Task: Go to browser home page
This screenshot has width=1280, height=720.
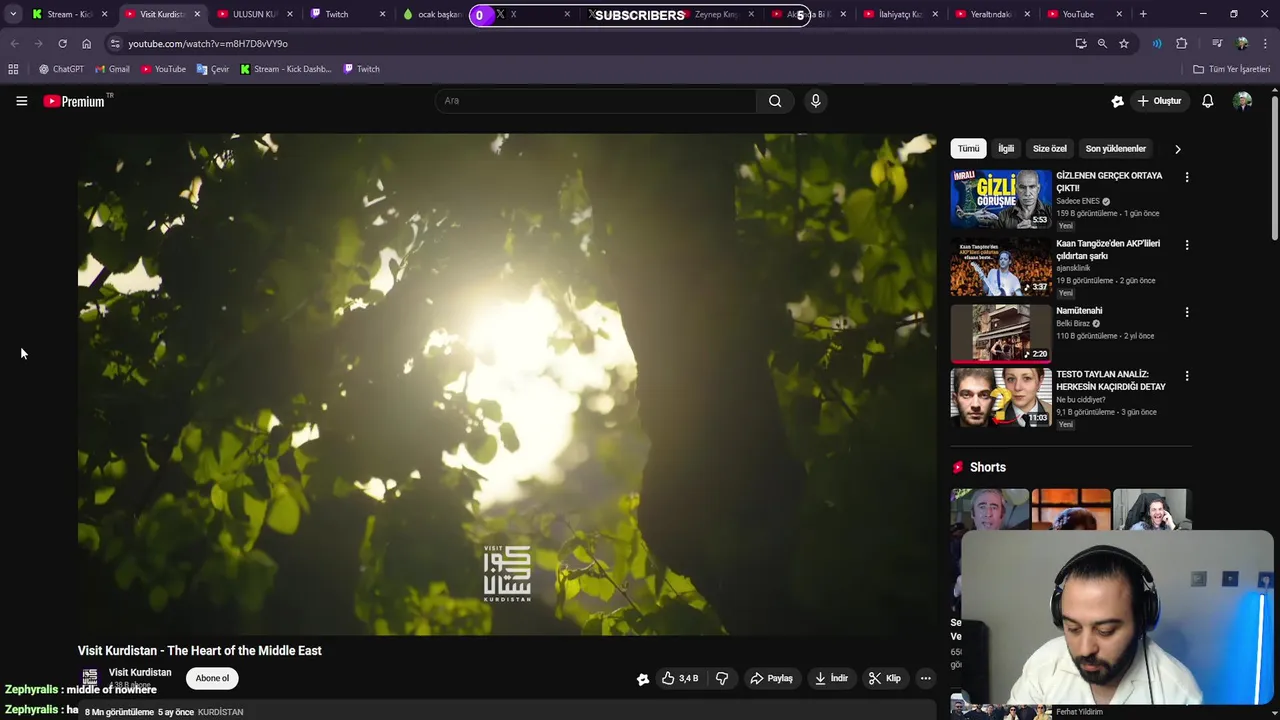Action: pyautogui.click(x=86, y=44)
